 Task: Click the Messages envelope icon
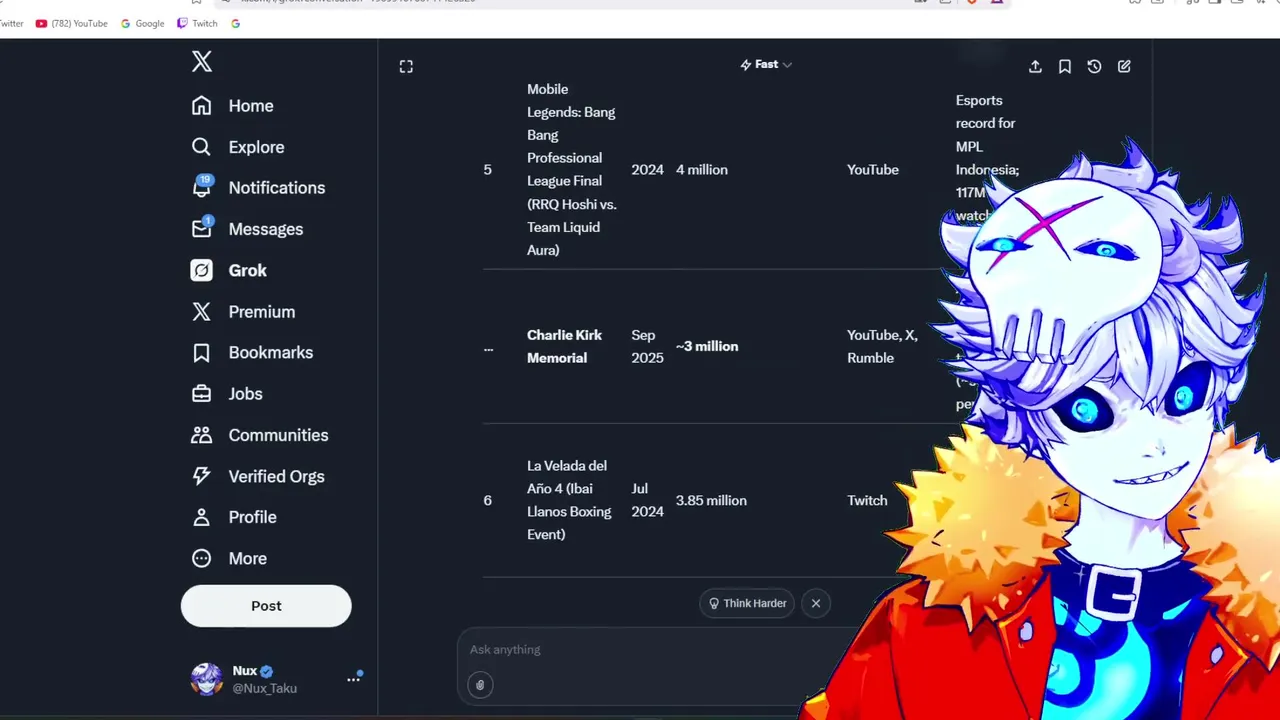tap(202, 228)
